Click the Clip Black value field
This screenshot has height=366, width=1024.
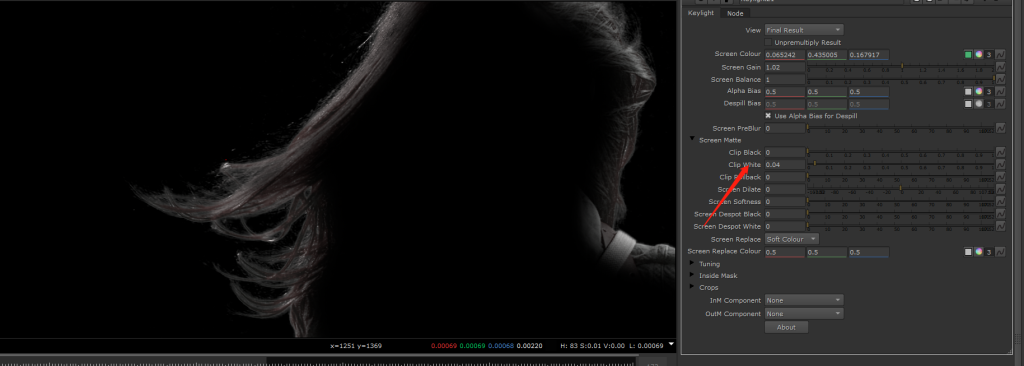coord(784,152)
